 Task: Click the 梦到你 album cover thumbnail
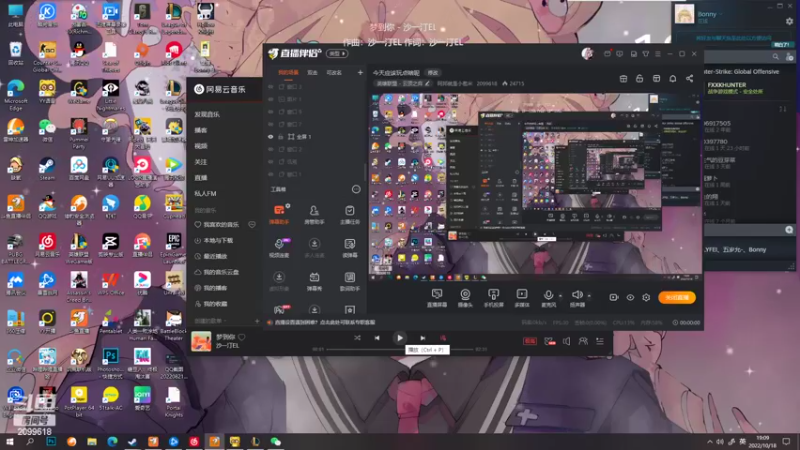[x=201, y=341]
